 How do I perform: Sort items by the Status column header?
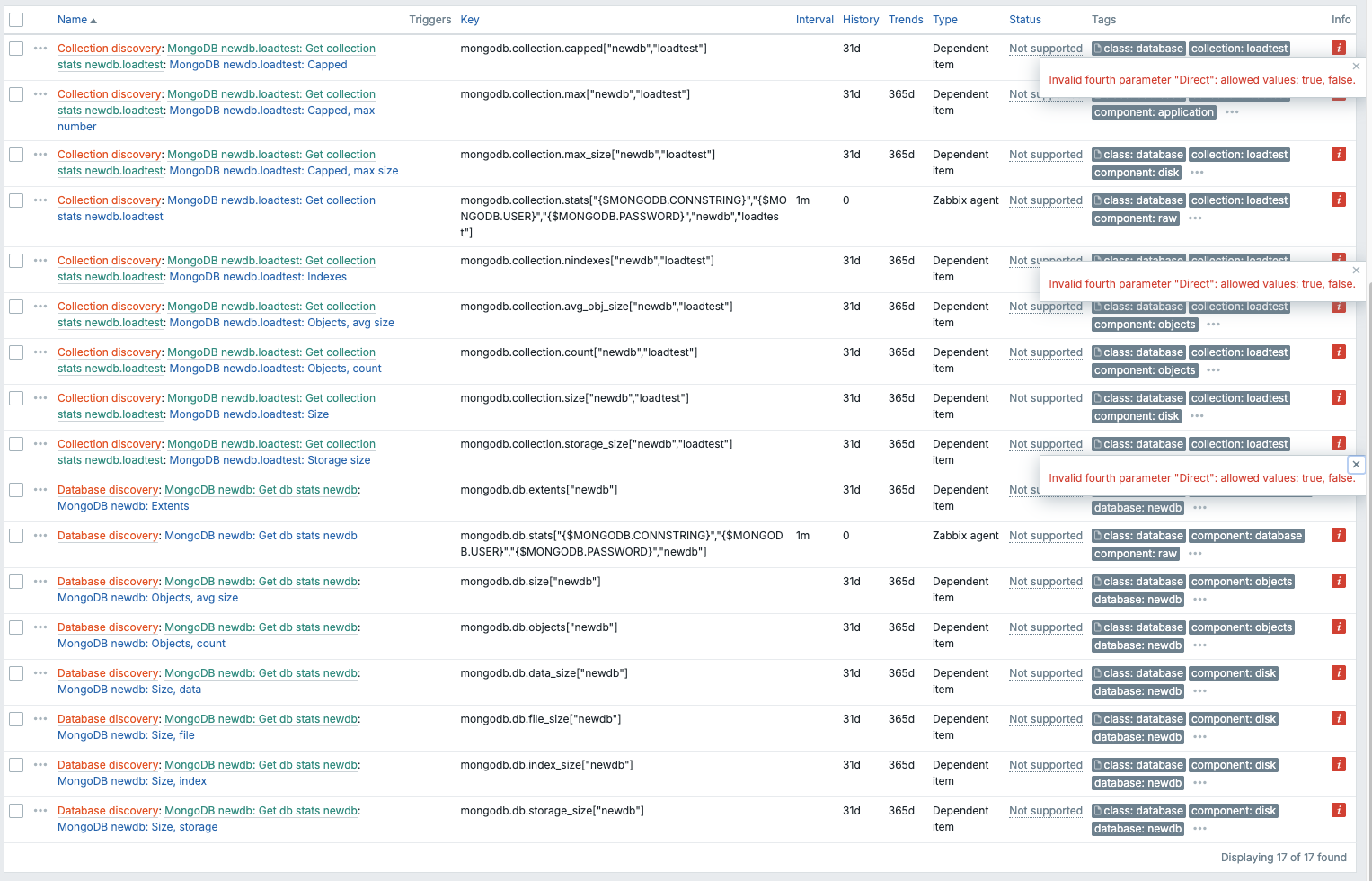point(1024,20)
